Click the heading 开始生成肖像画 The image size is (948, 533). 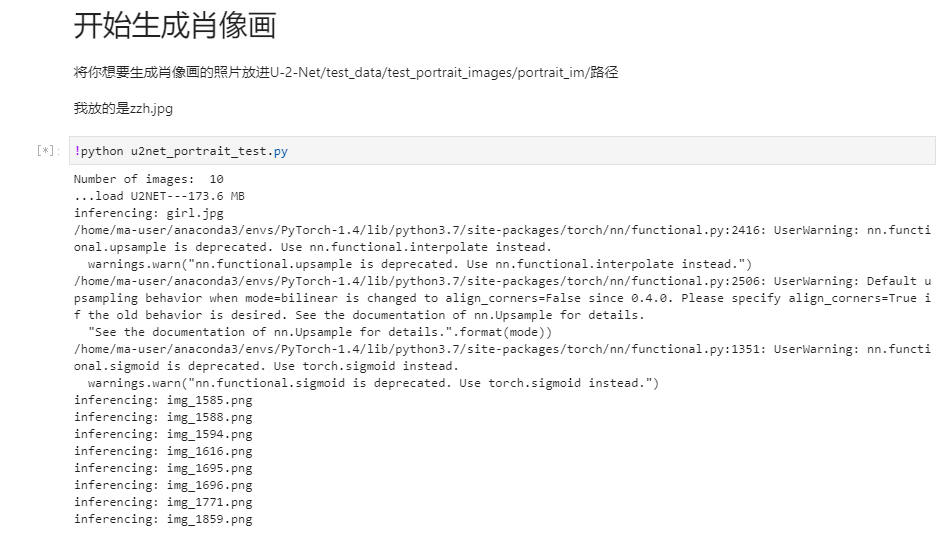tap(175, 26)
